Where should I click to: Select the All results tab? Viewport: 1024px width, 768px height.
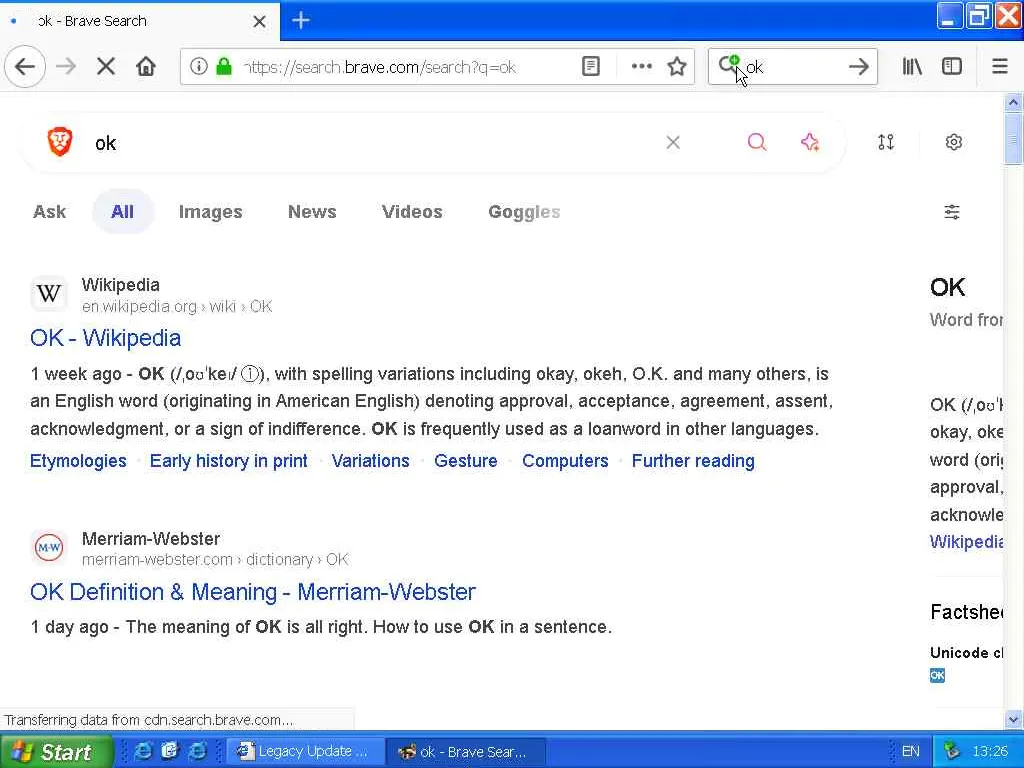[123, 212]
